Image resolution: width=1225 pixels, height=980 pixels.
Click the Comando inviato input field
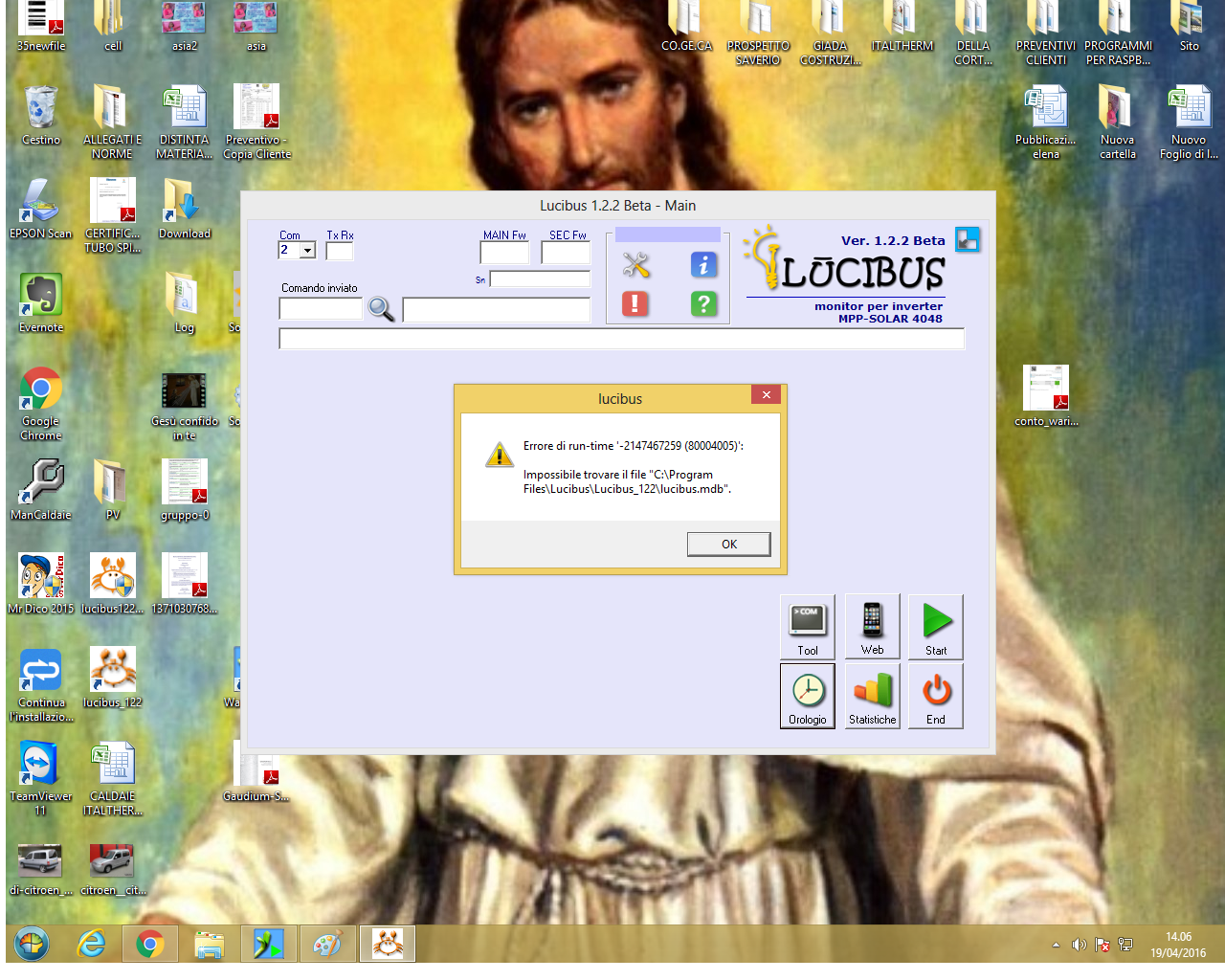tap(321, 308)
